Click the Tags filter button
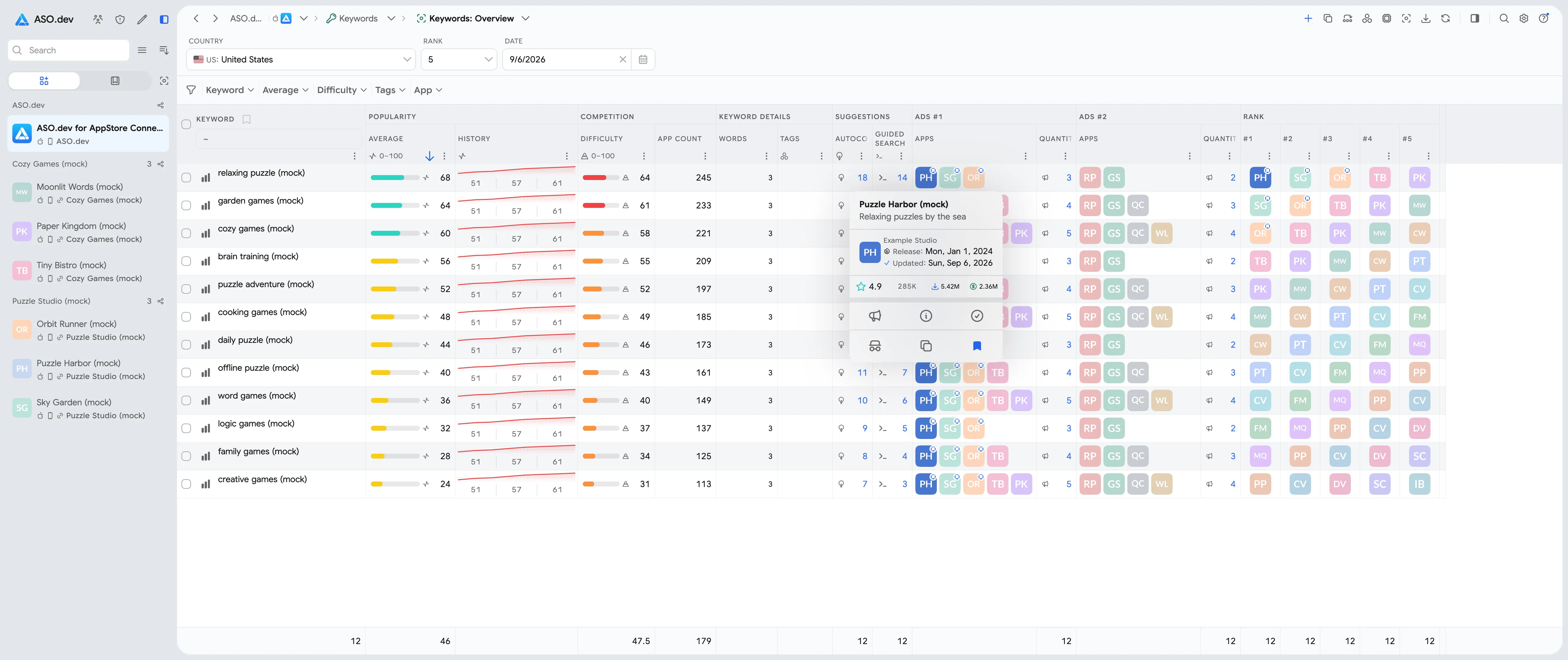Screen dimensions: 1568x660 [390, 90]
